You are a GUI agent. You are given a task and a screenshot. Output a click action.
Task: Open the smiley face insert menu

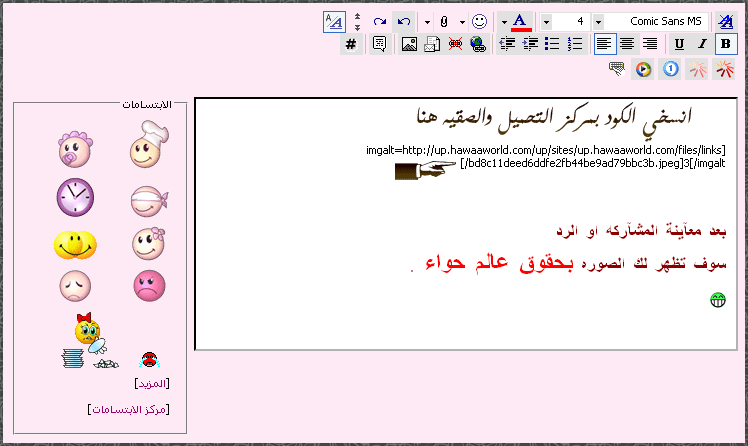pyautogui.click(x=480, y=21)
